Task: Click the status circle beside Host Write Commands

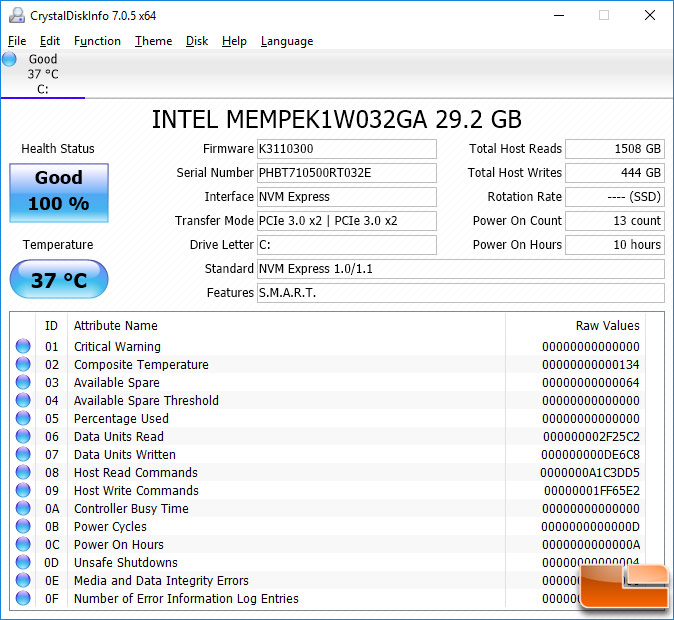Action: 23,490
